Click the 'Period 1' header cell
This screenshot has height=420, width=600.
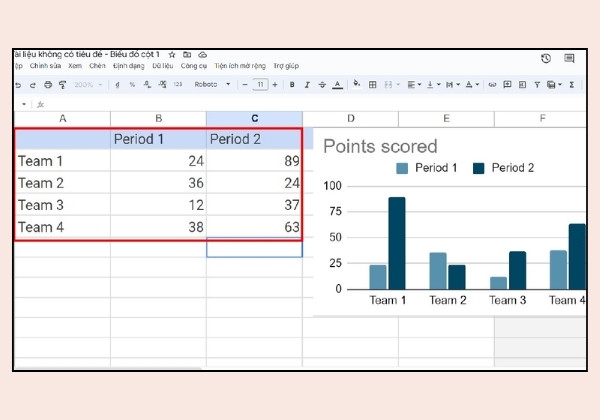(158, 139)
